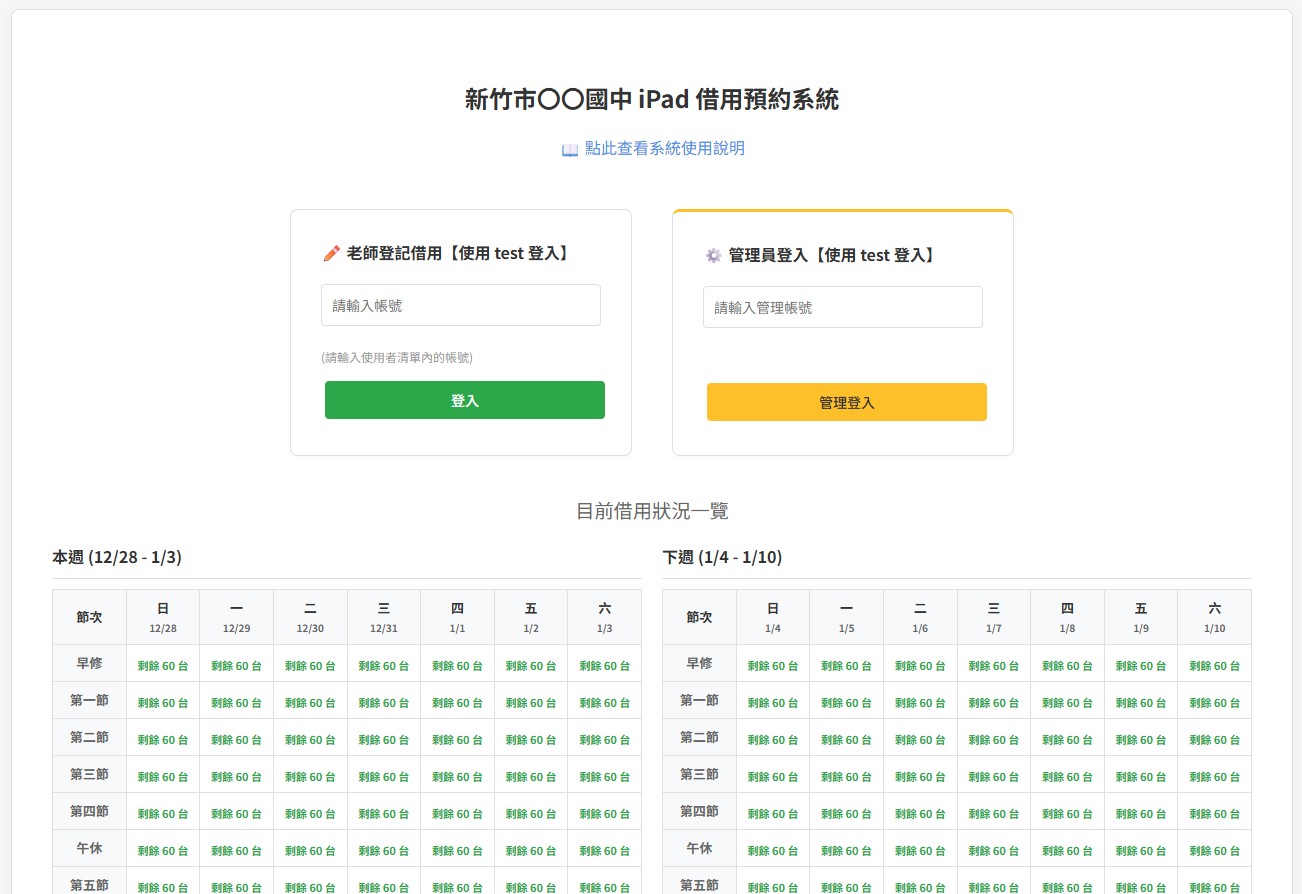Image resolution: width=1302 pixels, height=894 pixels.
Task: Click this week's 第三節 row label
Action: click(x=90, y=774)
